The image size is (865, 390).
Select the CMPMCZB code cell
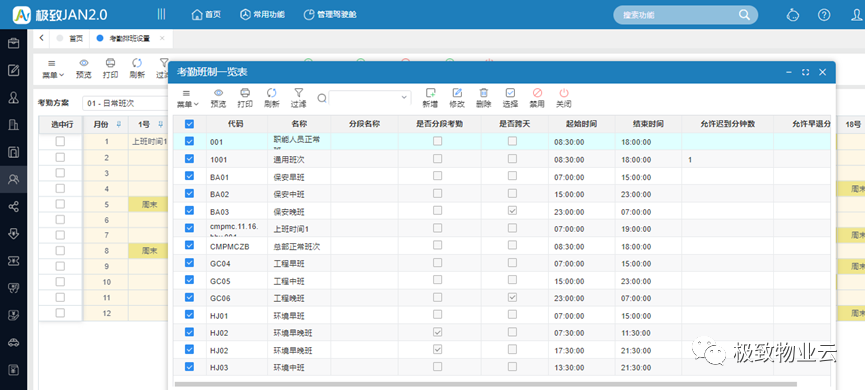(237, 247)
